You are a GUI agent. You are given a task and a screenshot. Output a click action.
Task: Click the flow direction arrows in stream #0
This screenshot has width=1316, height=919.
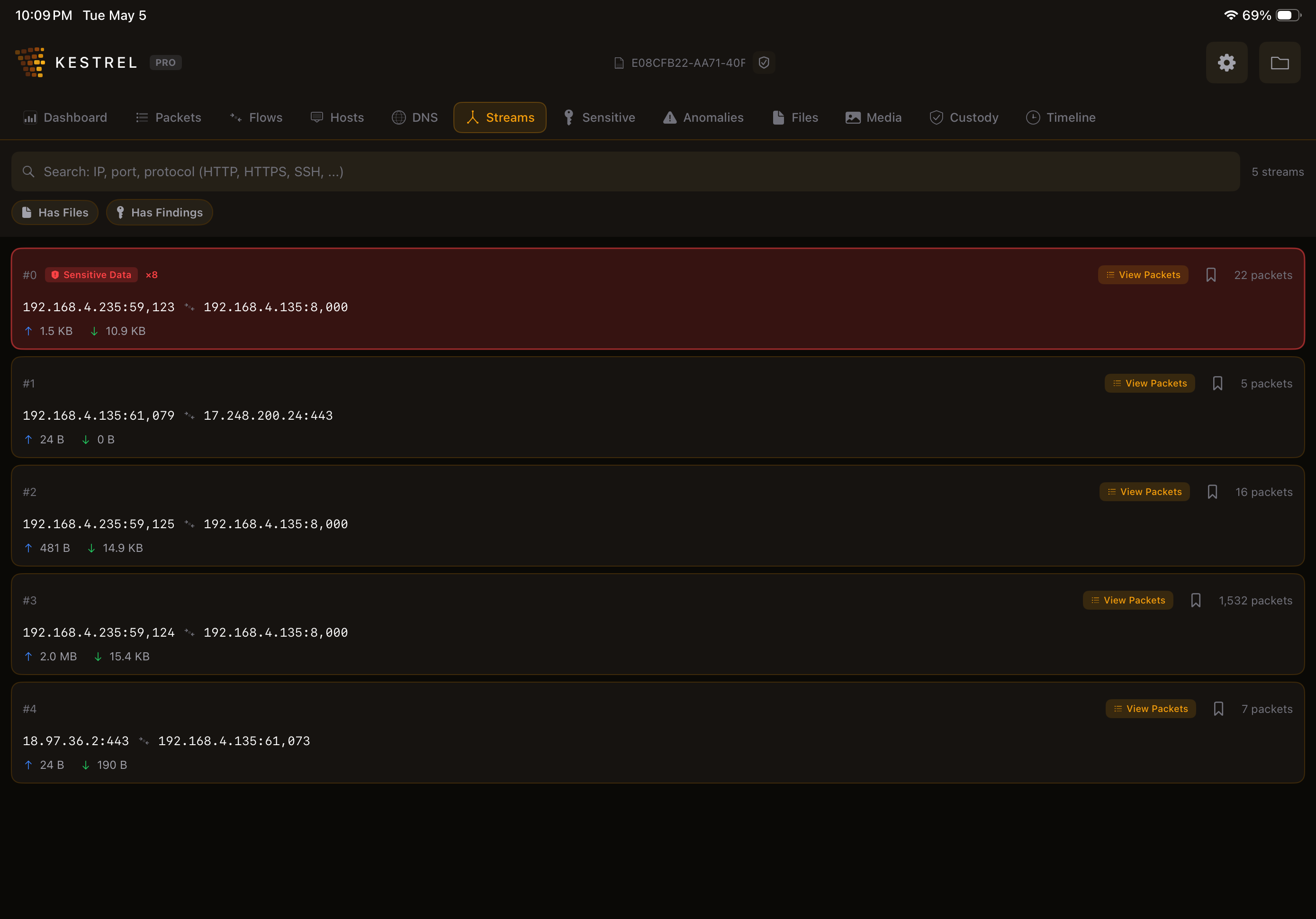coord(189,307)
